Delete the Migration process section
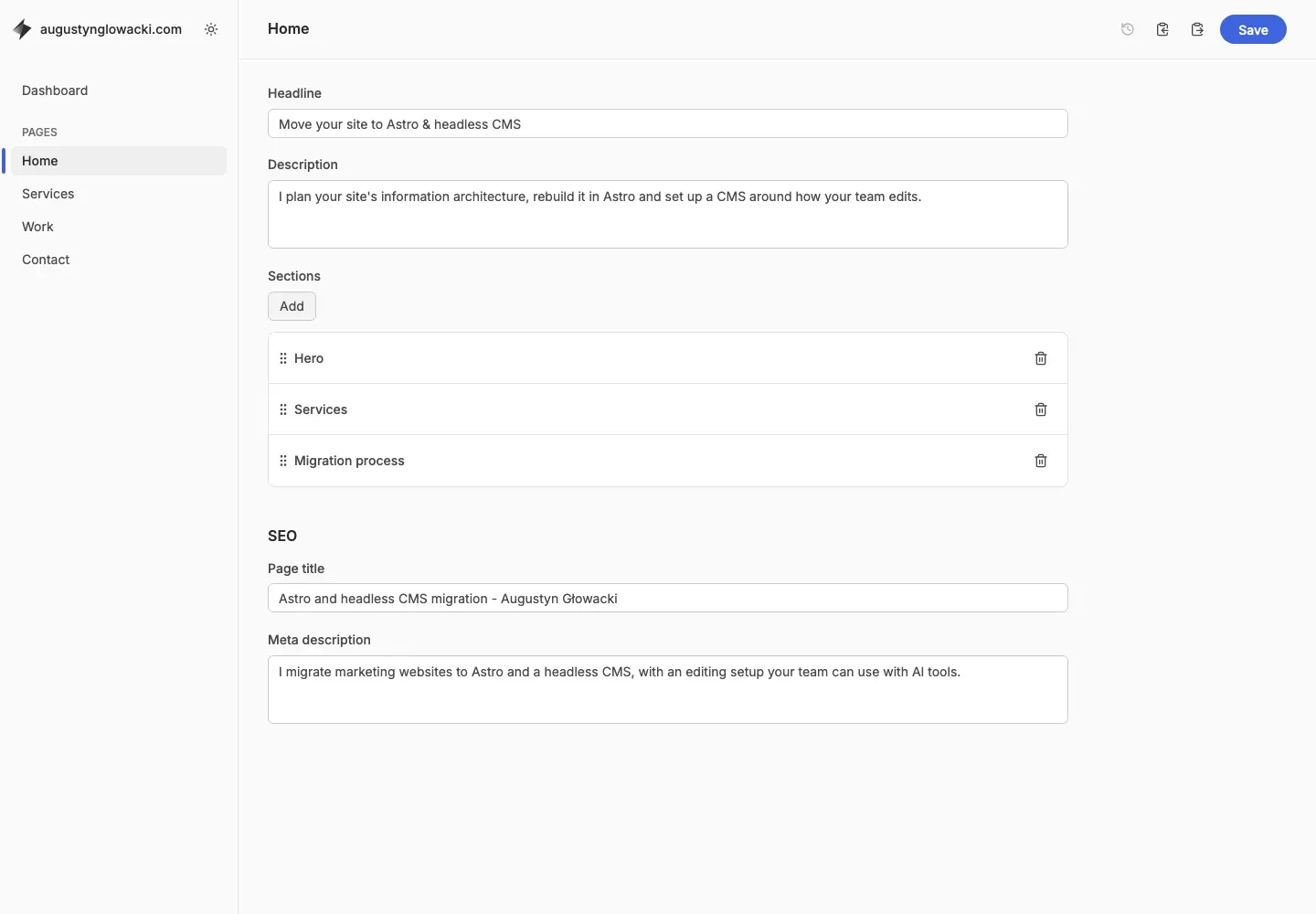The image size is (1316, 914). 1041,461
